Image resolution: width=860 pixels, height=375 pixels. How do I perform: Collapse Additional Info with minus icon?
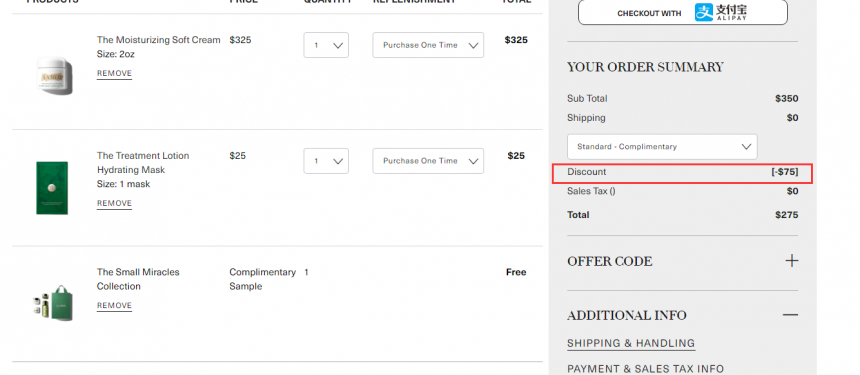790,315
